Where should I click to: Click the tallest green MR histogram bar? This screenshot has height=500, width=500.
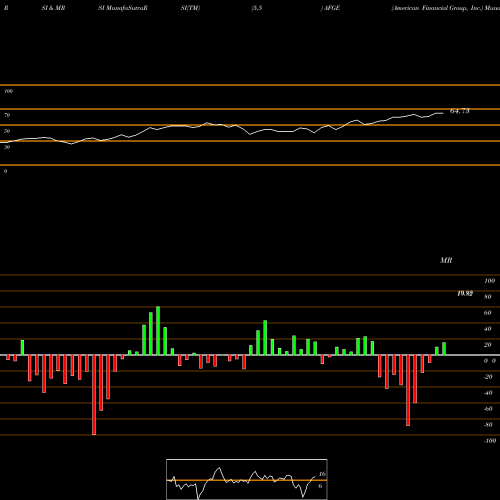click(x=158, y=331)
